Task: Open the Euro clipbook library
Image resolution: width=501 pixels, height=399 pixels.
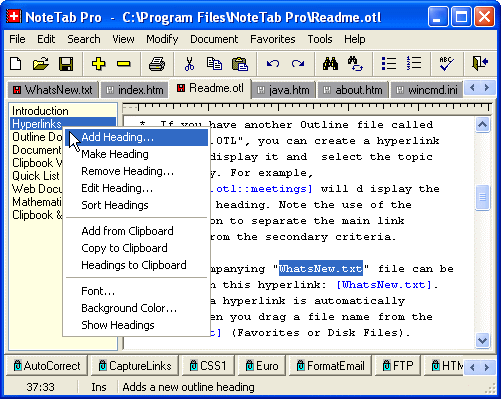Action: tap(262, 366)
